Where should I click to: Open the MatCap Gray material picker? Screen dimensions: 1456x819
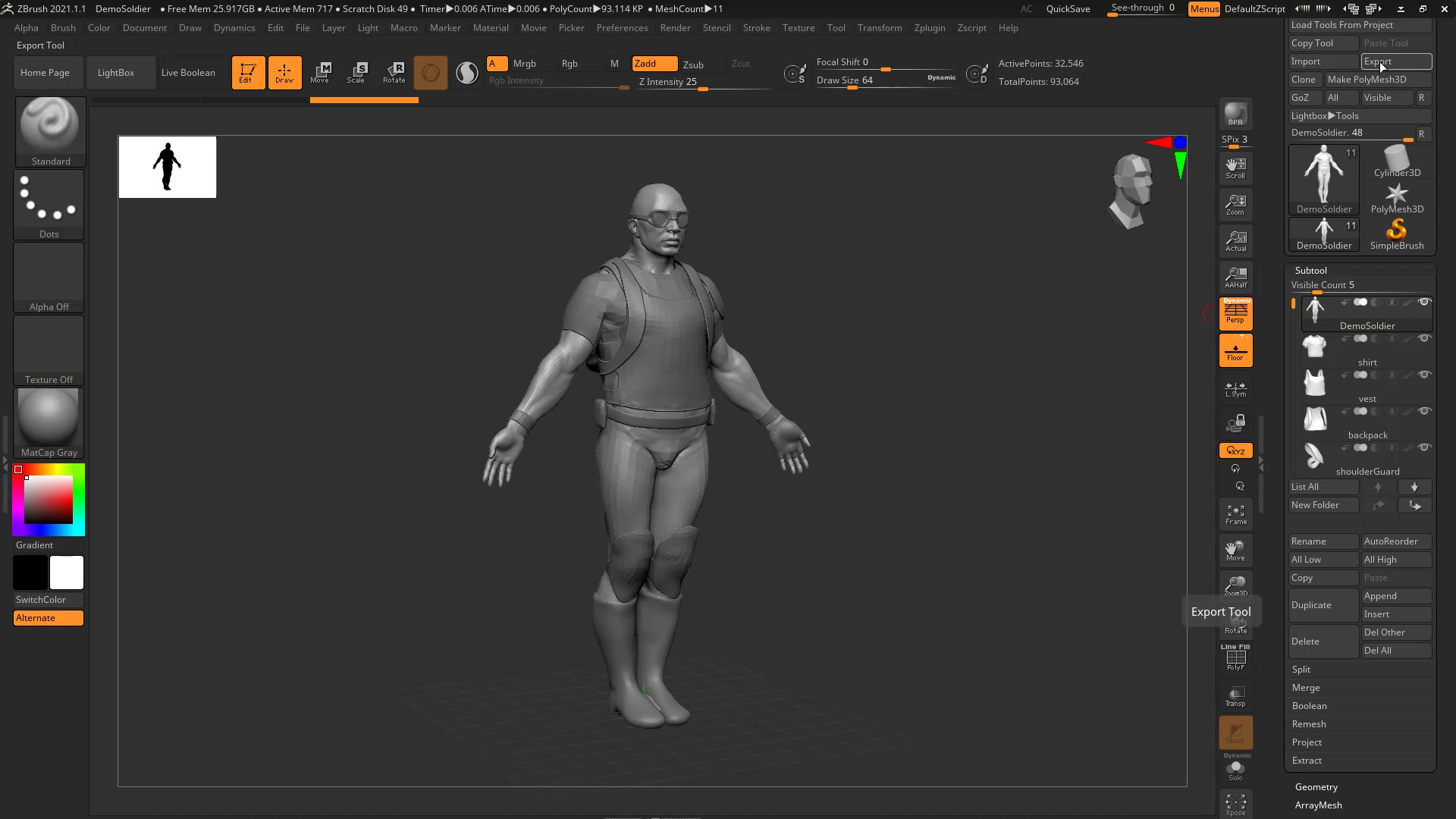[x=49, y=422]
